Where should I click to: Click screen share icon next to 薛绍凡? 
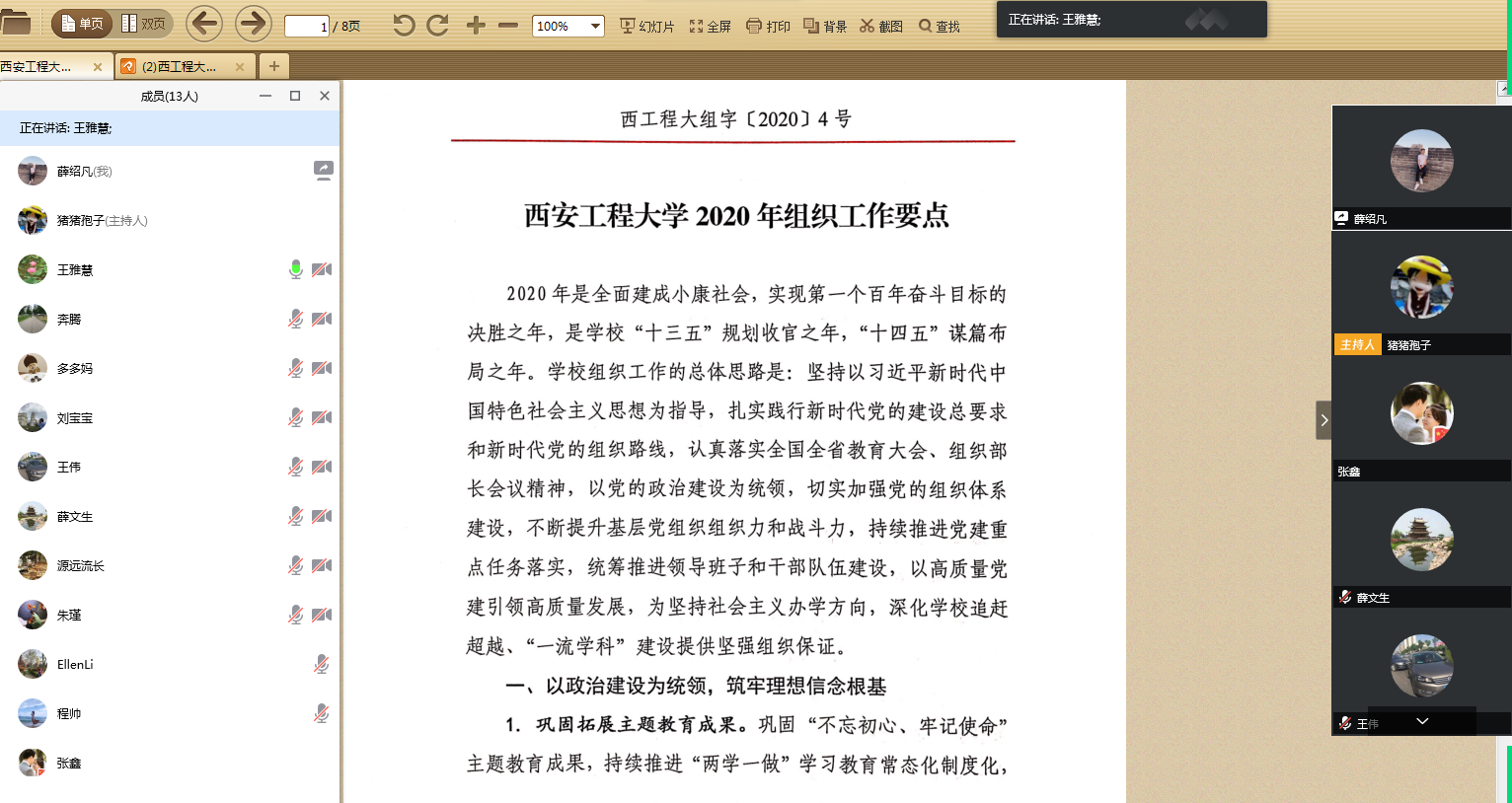(x=323, y=171)
